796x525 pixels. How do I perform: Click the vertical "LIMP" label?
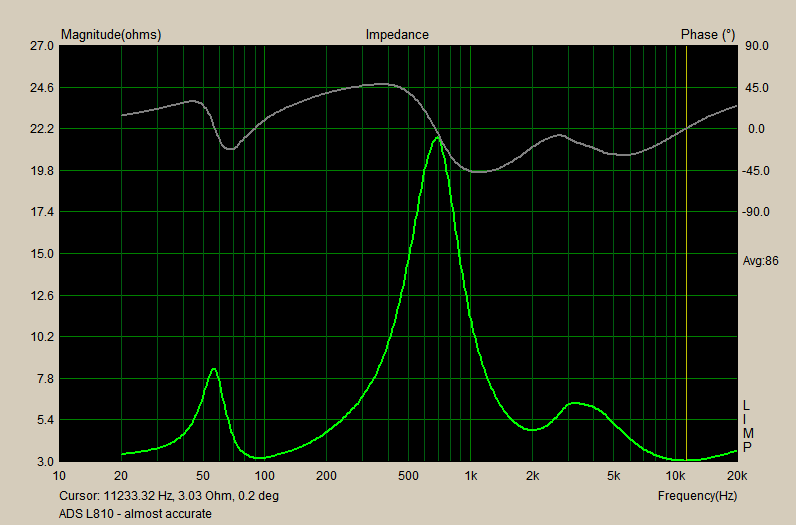click(x=747, y=426)
